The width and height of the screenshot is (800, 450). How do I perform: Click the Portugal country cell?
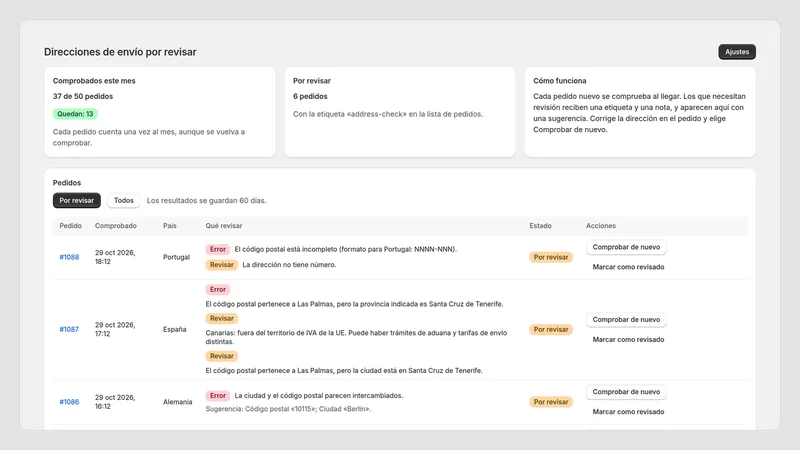177,257
